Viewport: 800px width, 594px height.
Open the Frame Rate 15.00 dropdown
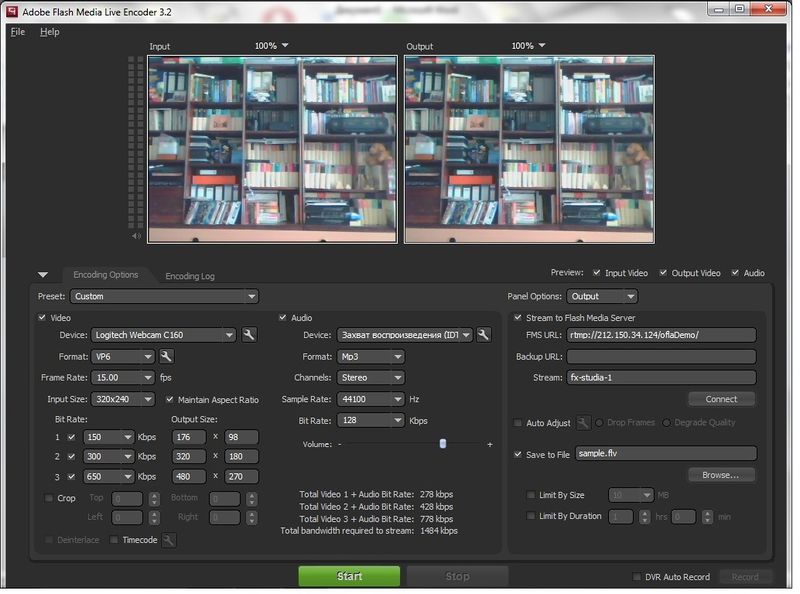pyautogui.click(x=122, y=378)
